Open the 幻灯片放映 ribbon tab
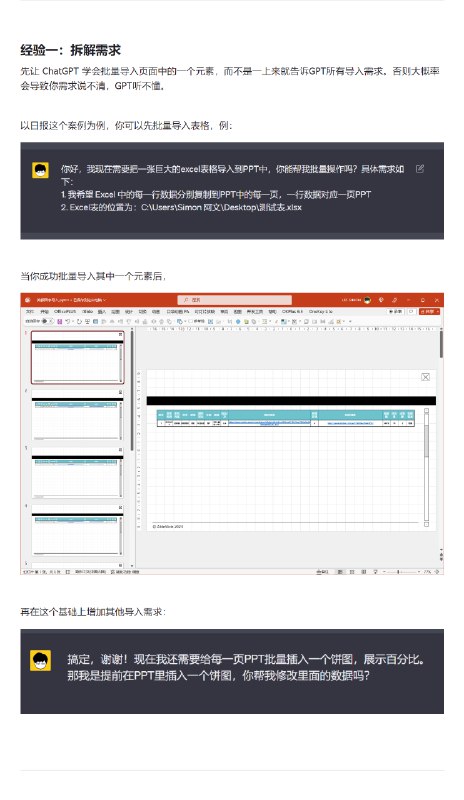This screenshot has width=464, height=800. coord(205,311)
